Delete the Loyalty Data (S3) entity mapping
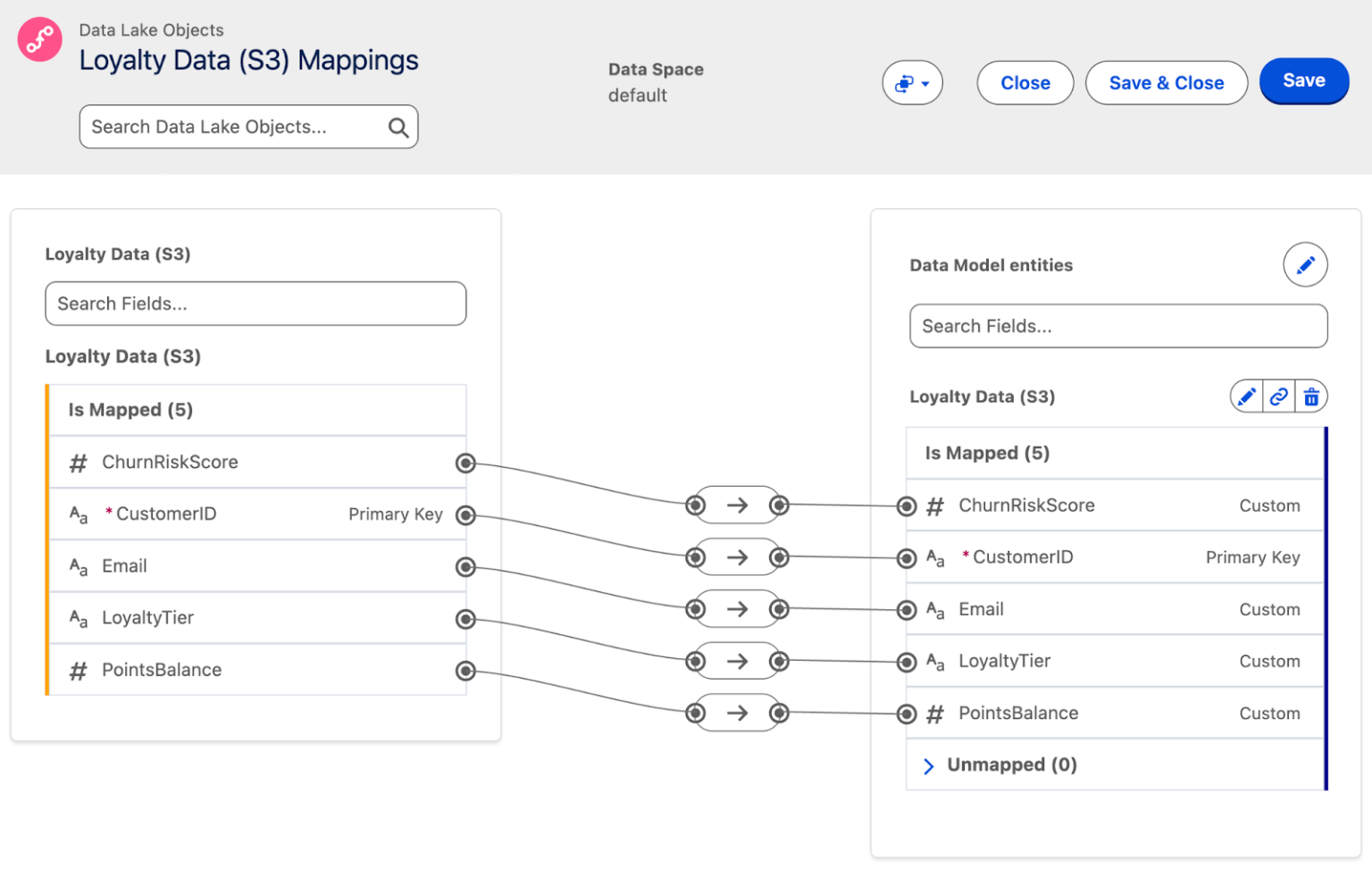The width and height of the screenshot is (1372, 869). click(x=1311, y=397)
